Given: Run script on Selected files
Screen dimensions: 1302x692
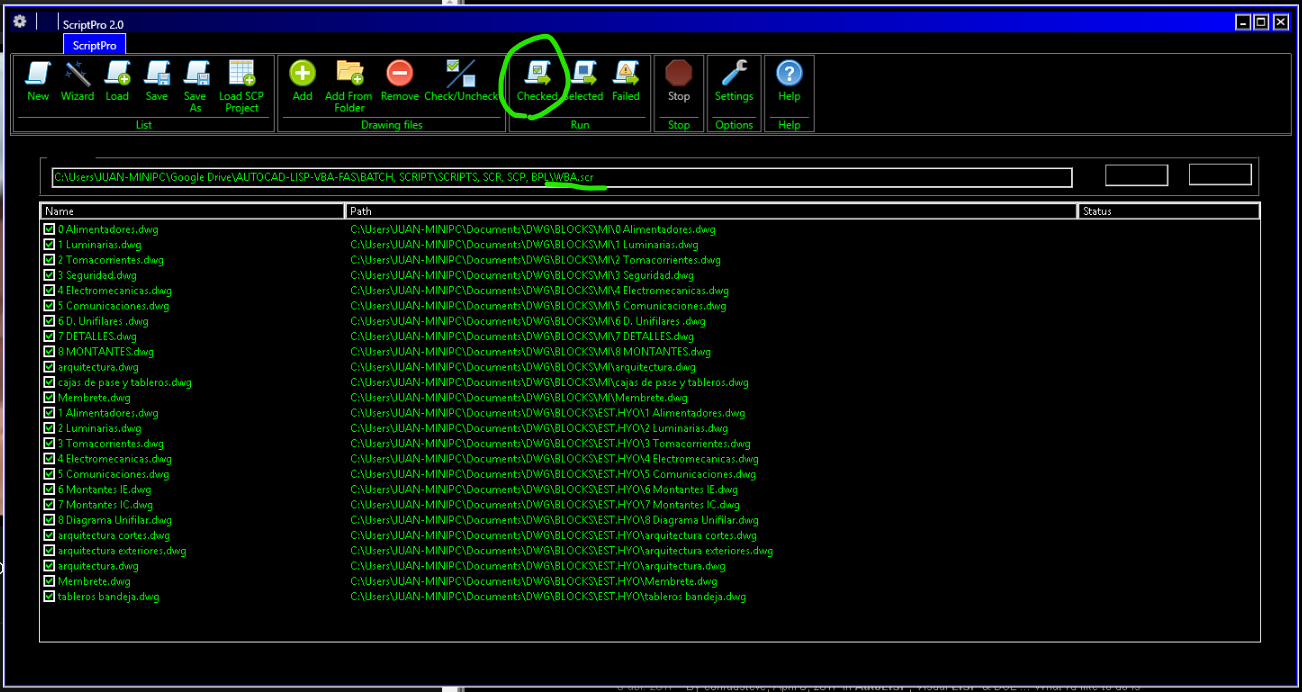Looking at the screenshot, I should pyautogui.click(x=583, y=81).
